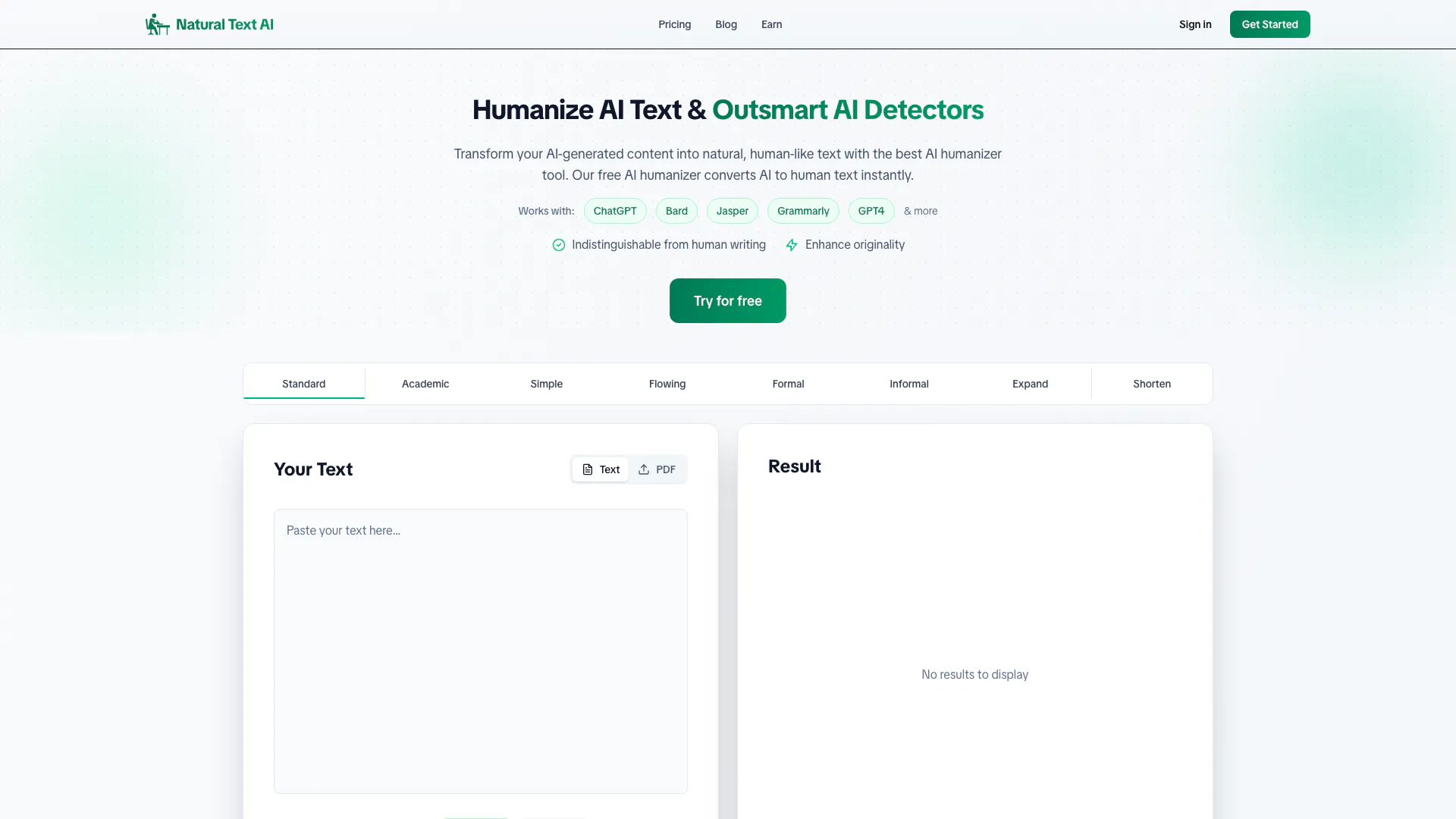Choose the Flowing tab
The width and height of the screenshot is (1456, 819).
click(667, 384)
